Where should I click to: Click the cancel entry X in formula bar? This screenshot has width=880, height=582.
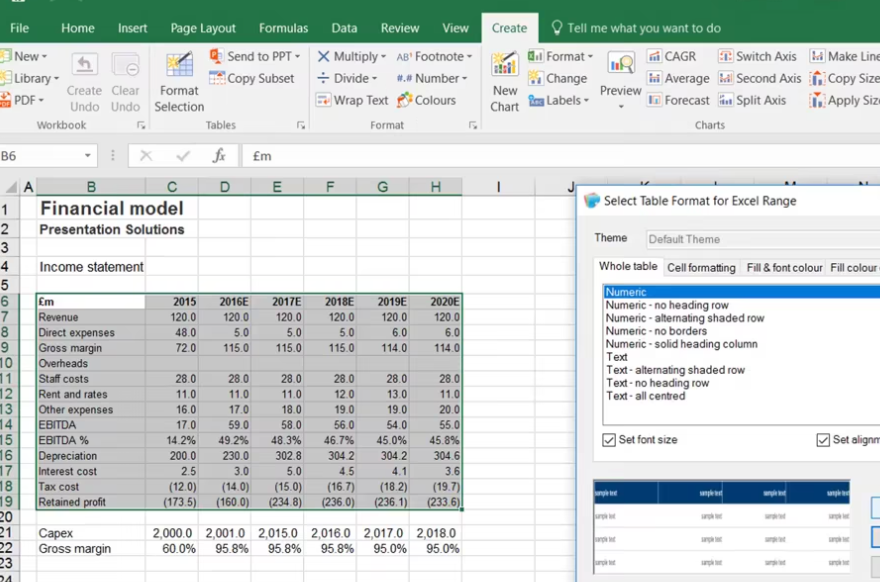click(x=146, y=155)
